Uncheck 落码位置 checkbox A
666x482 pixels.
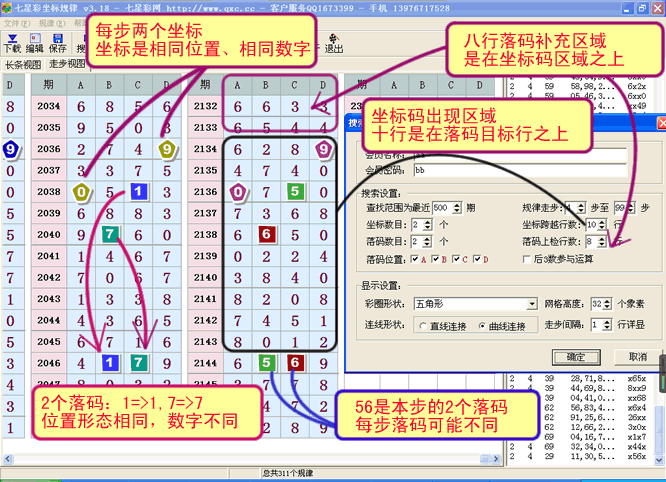415,259
